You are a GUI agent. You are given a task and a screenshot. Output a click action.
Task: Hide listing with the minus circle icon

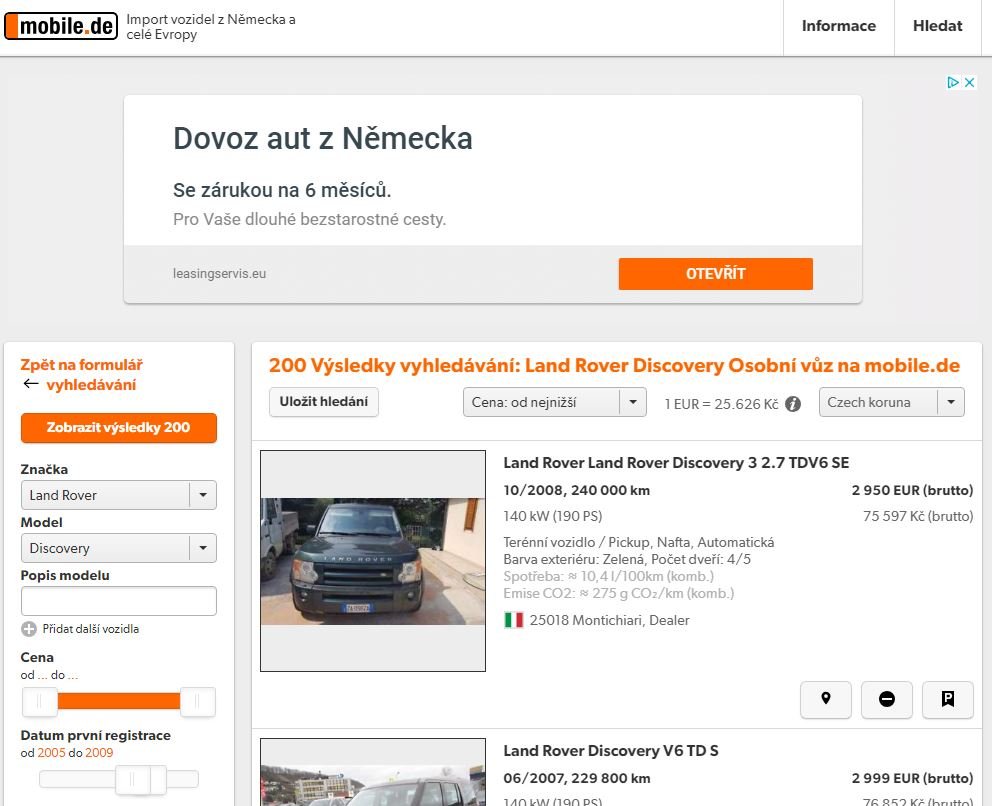[x=887, y=699]
